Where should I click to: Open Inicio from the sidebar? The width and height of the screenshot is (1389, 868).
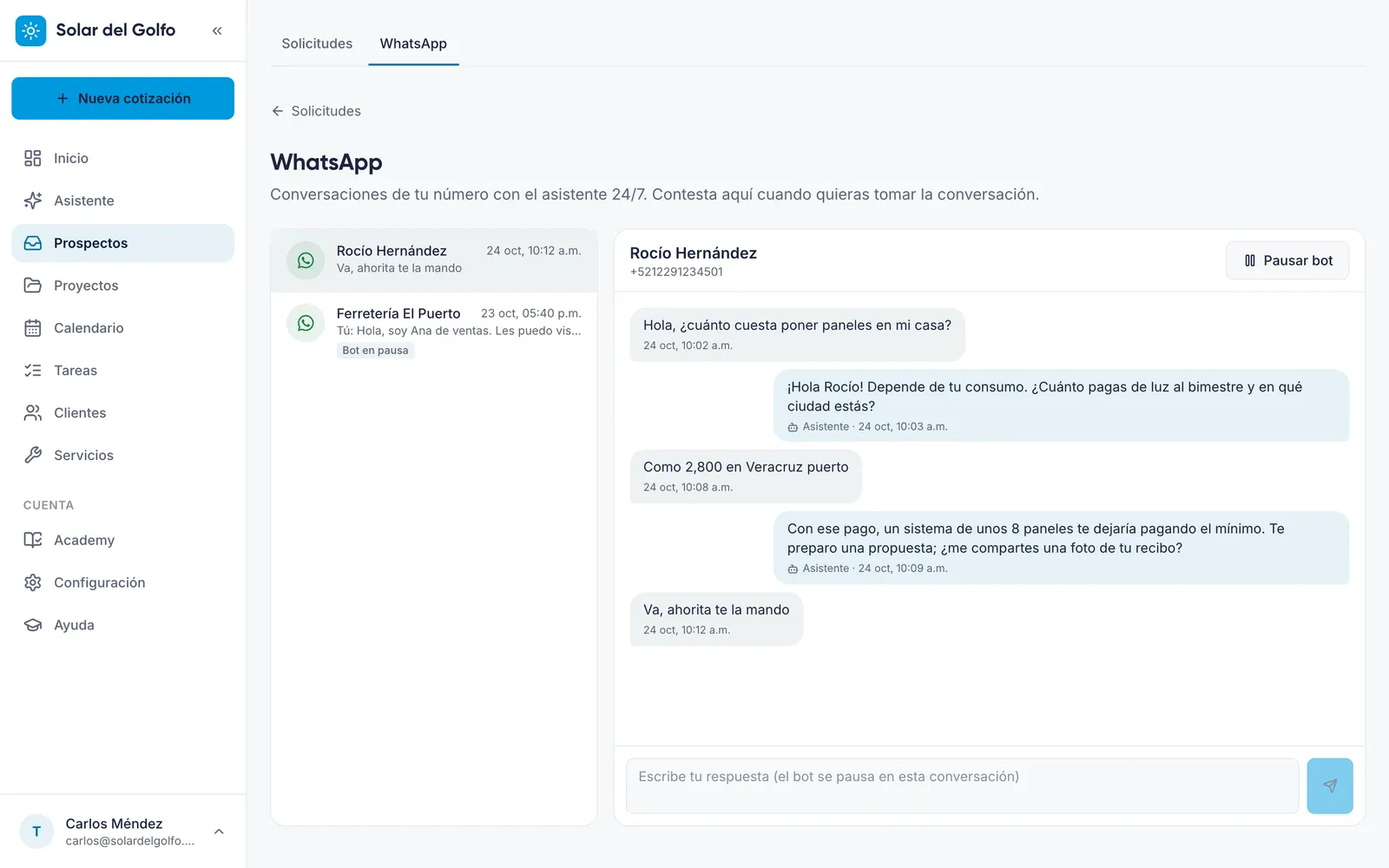[x=122, y=158]
